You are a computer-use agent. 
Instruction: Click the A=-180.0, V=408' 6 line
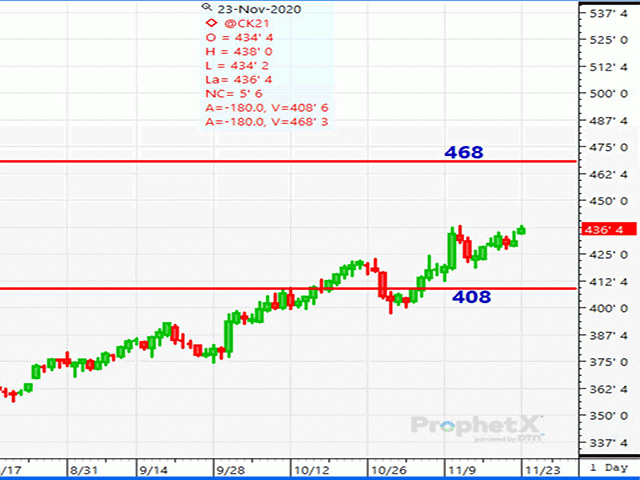tap(267, 108)
